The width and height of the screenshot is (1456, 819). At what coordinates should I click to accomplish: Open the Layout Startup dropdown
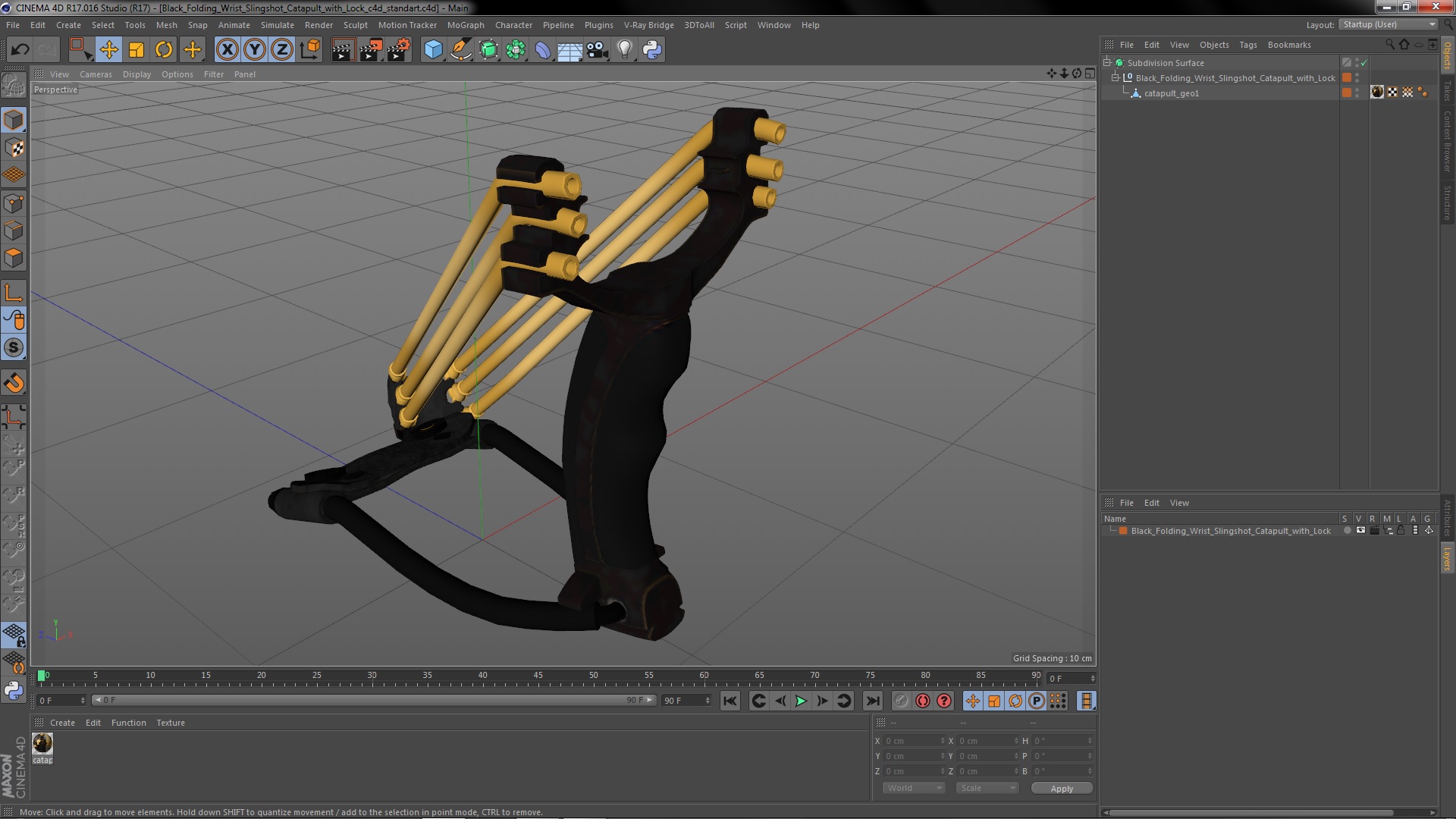(x=1389, y=25)
